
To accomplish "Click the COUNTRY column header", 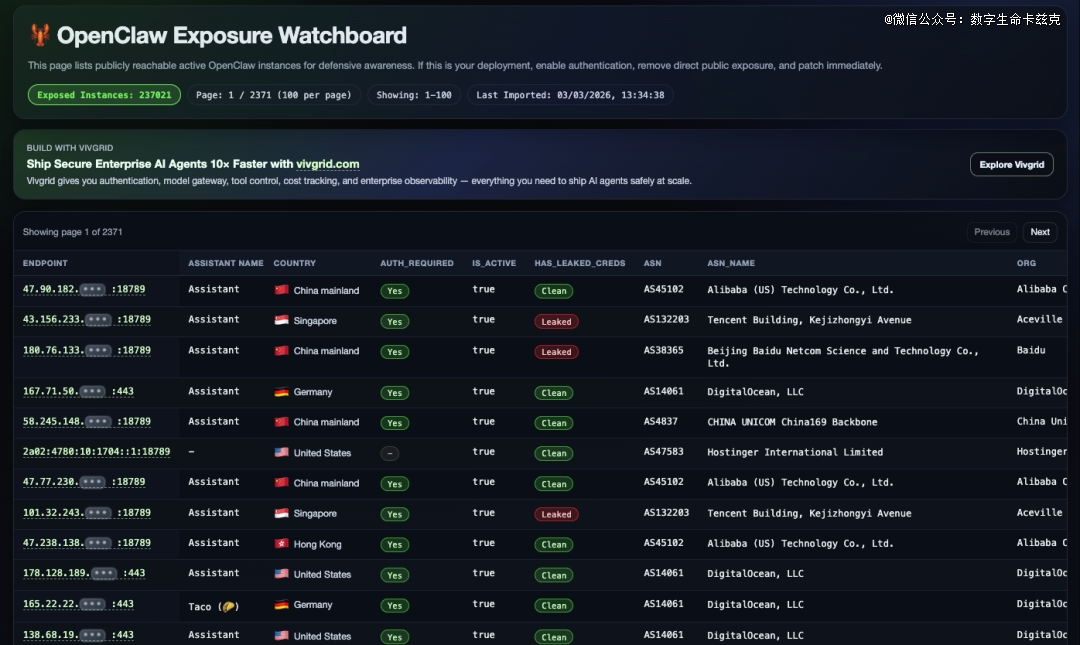I will (x=294, y=263).
